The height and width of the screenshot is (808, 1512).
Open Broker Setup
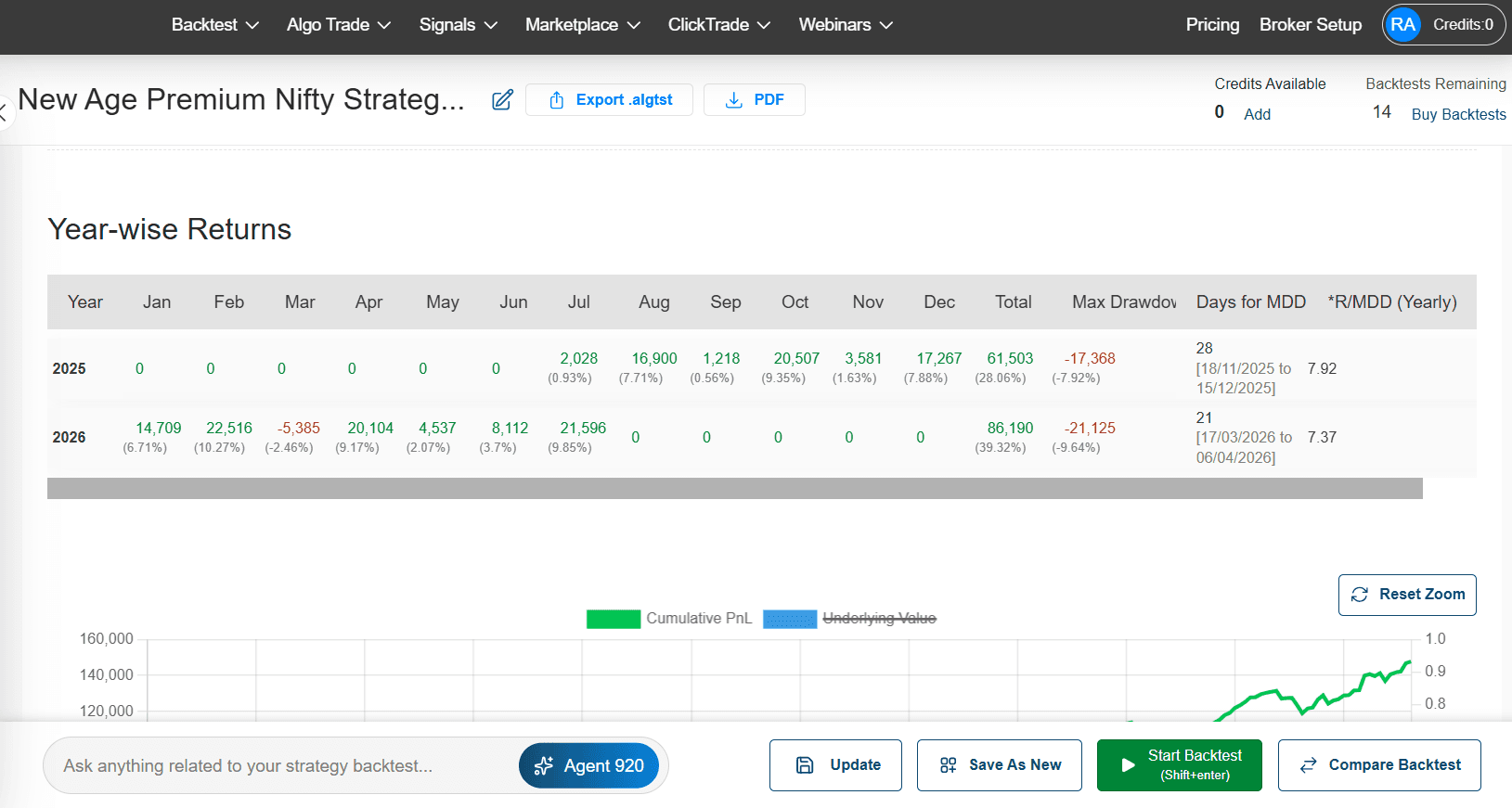pos(1311,25)
